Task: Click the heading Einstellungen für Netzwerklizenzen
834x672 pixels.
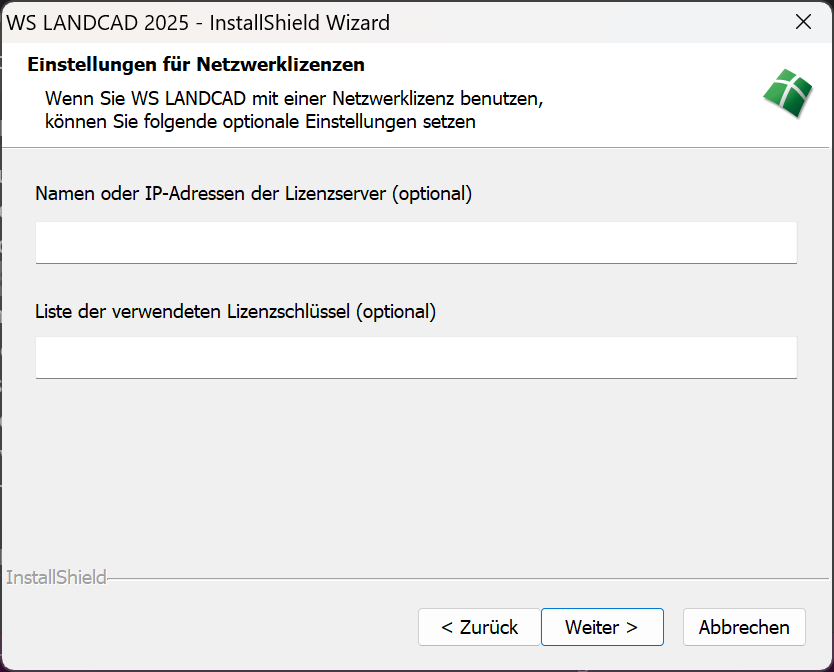Action: 196,65
